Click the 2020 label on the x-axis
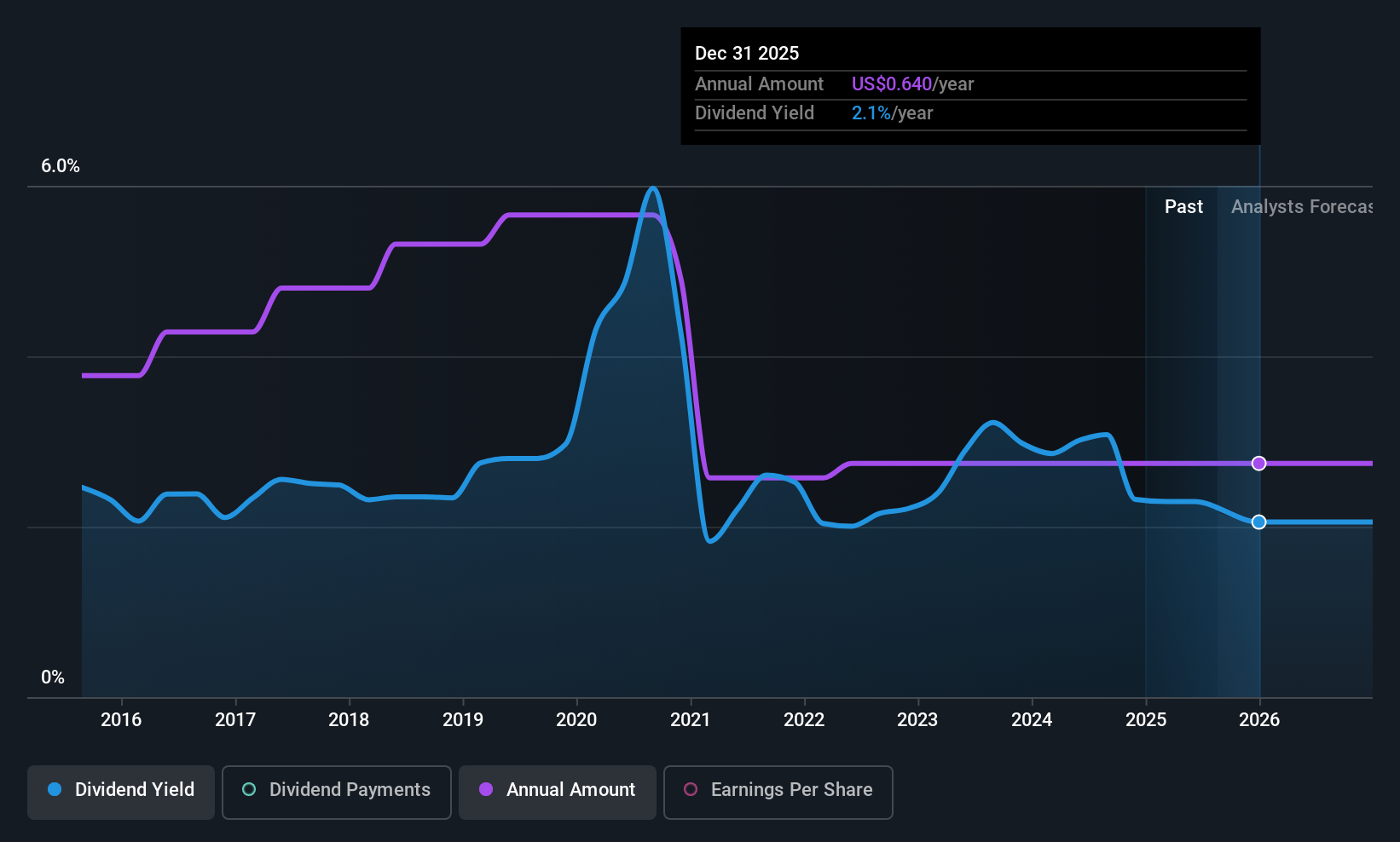The image size is (1400, 842). click(576, 720)
